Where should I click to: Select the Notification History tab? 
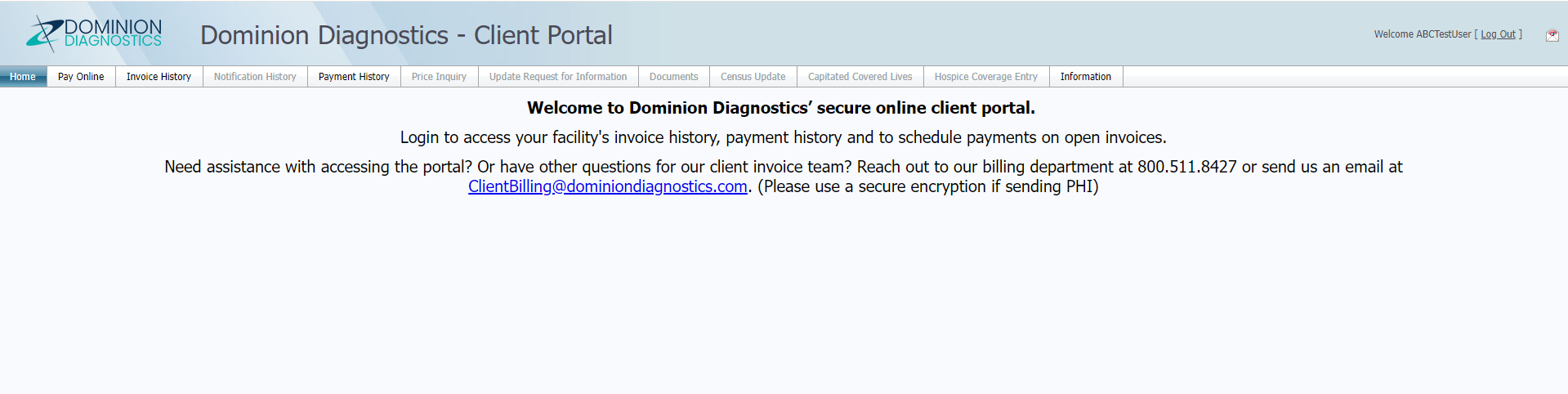click(255, 77)
